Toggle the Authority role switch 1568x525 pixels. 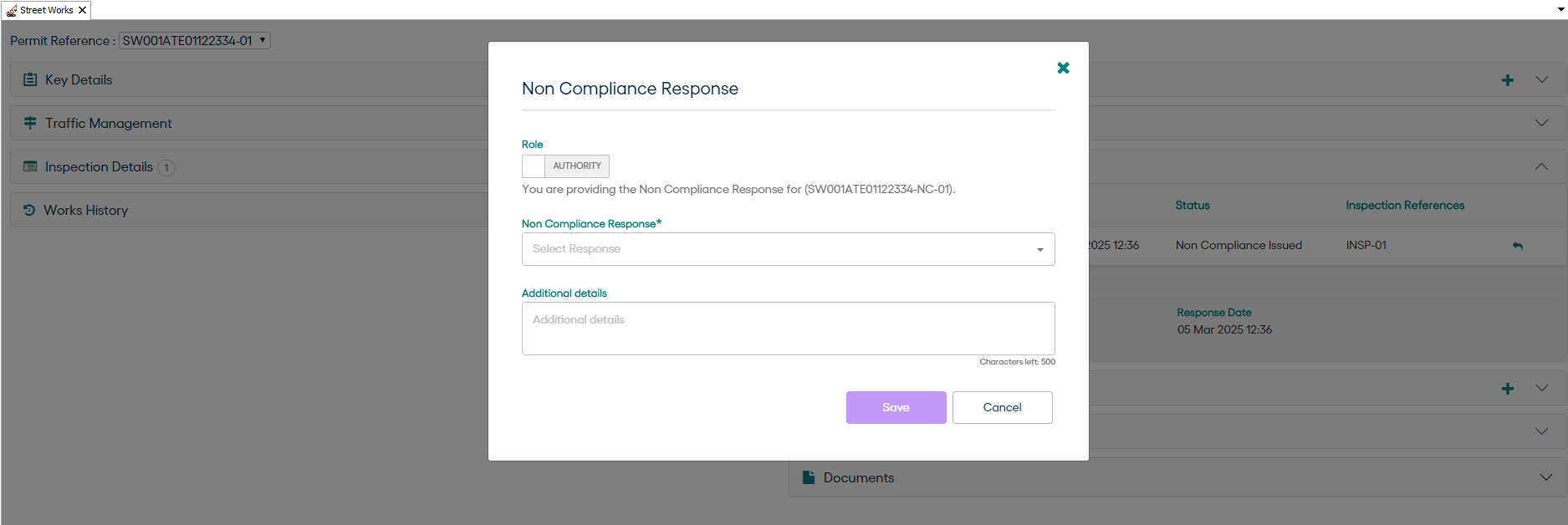pos(565,166)
